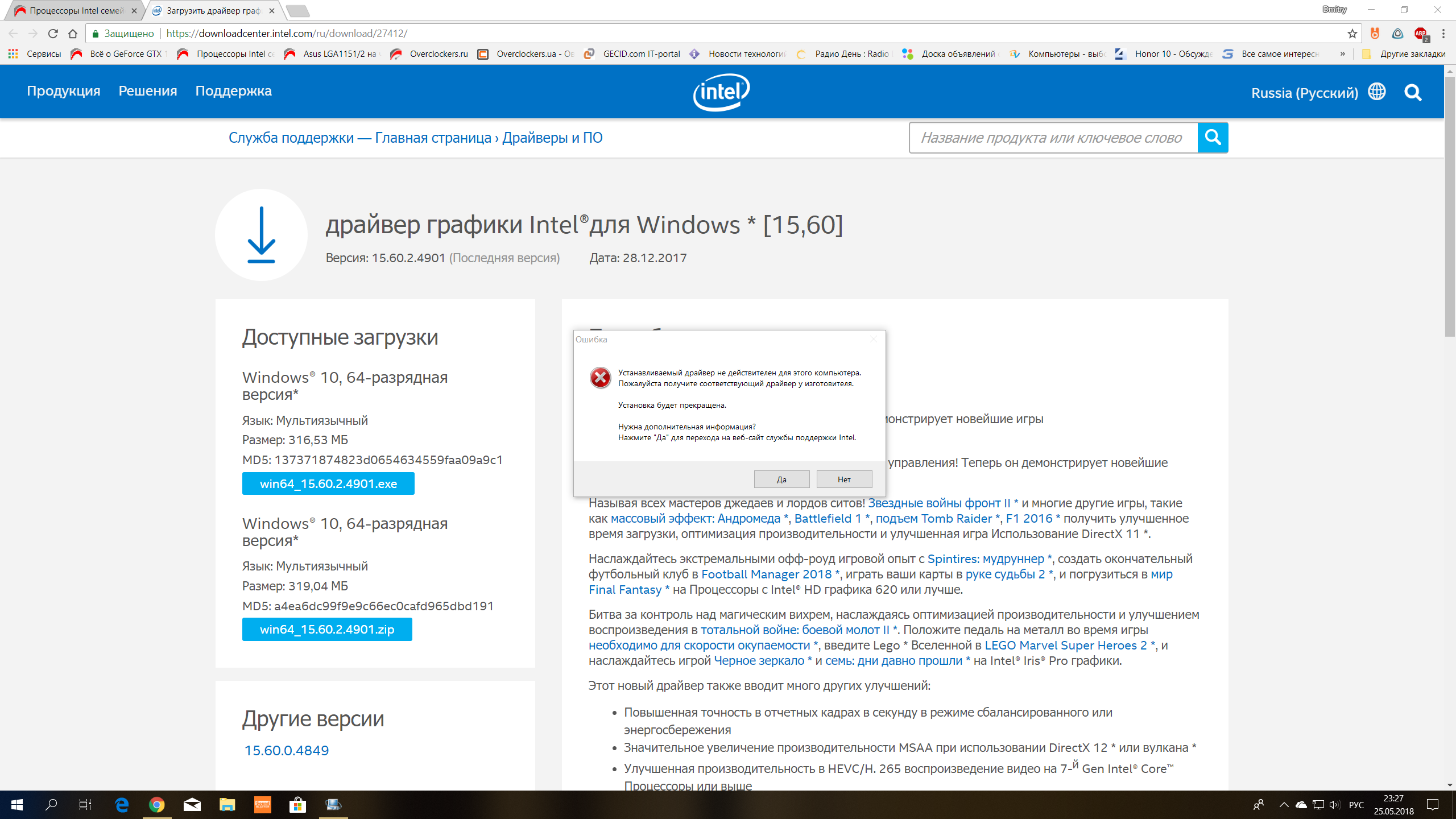Viewport: 1456px width, 819px height.
Task: Reload the page
Action: click(53, 34)
